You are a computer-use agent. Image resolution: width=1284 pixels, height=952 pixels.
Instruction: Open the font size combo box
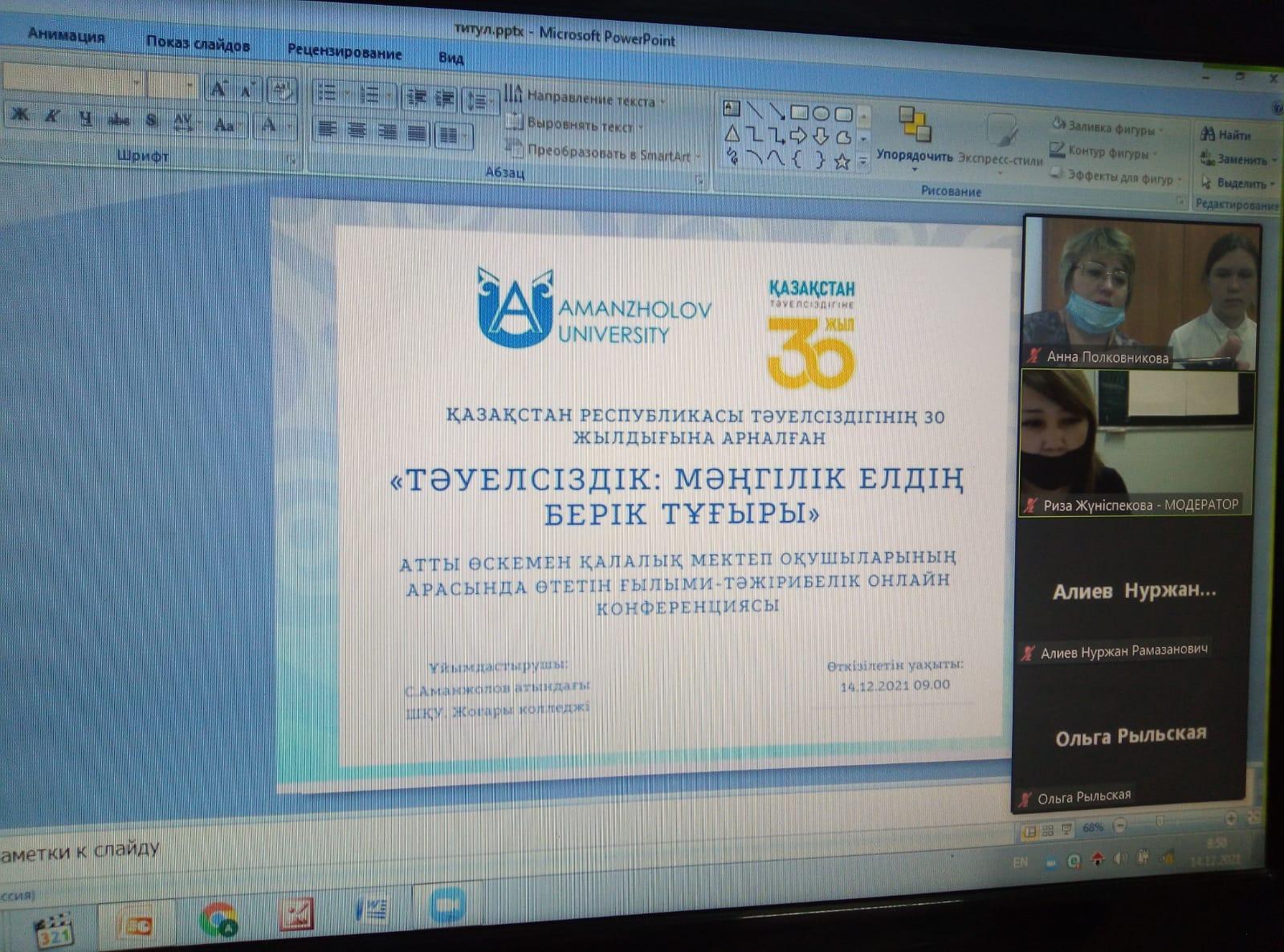(x=173, y=84)
